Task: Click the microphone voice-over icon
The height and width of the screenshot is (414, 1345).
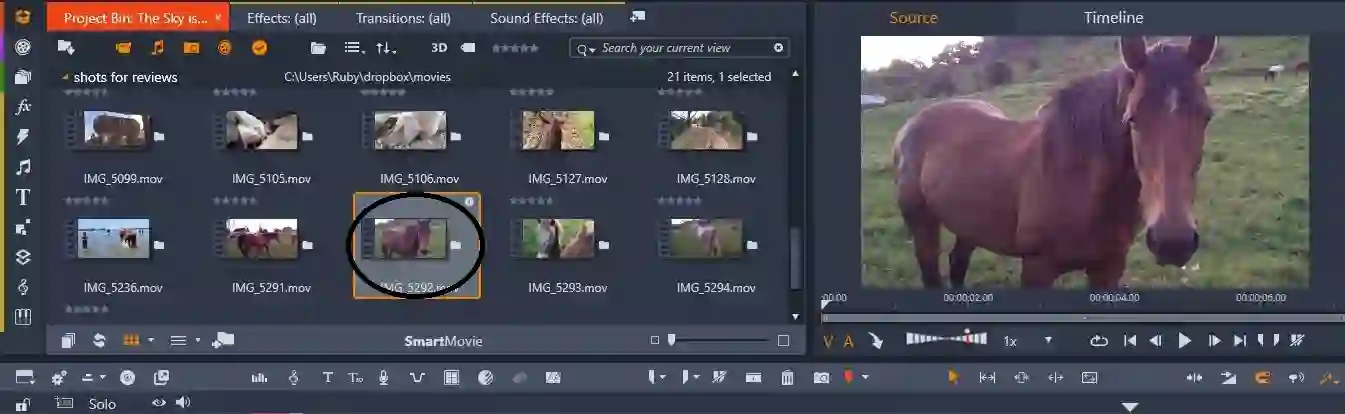Action: [384, 378]
